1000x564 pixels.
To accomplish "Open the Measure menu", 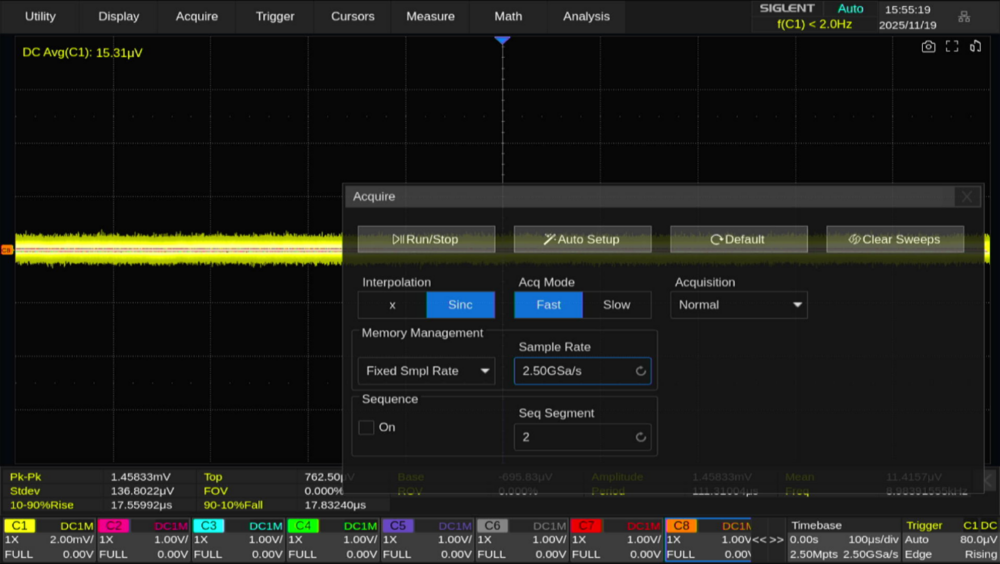I will pos(430,16).
